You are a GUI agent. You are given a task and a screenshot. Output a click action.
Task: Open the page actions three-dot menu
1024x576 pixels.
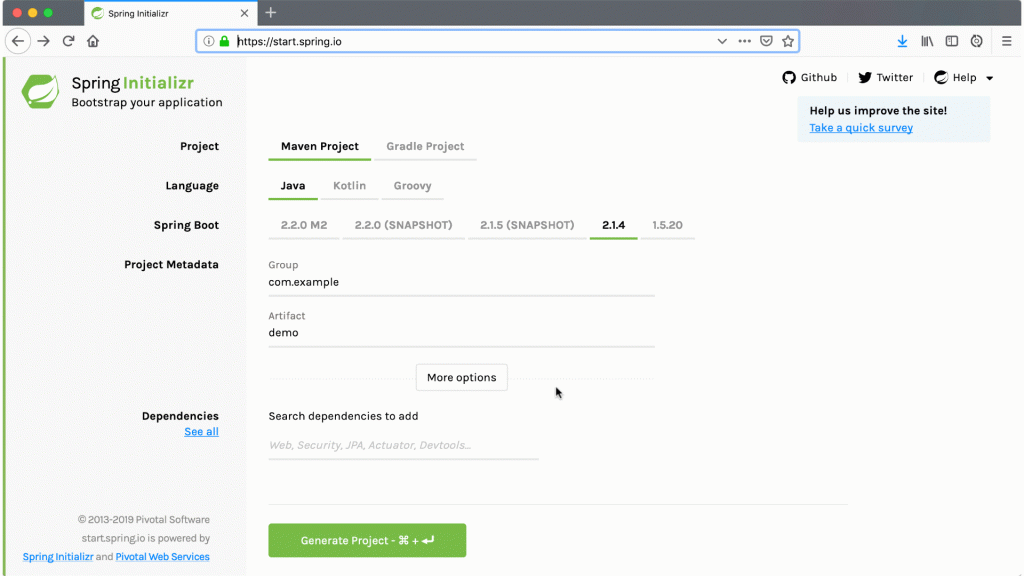tap(744, 41)
